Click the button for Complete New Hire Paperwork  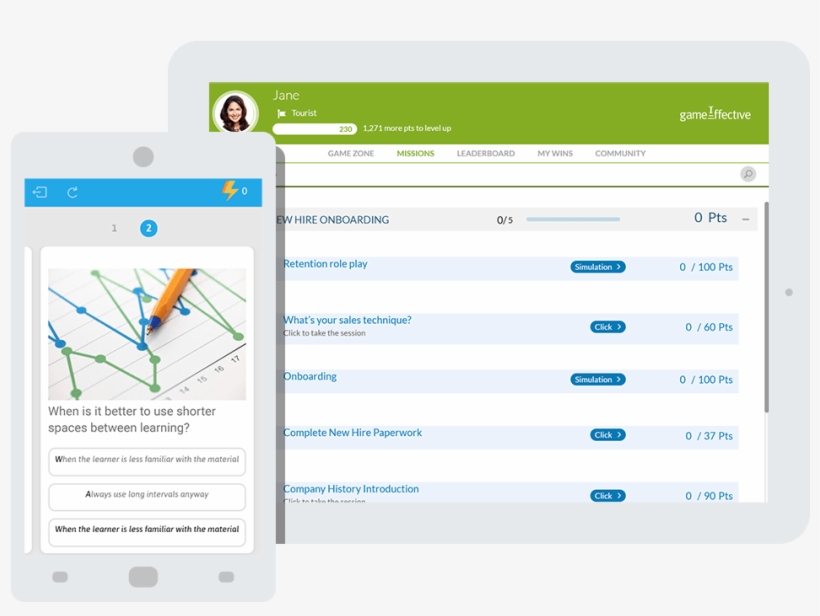tap(608, 435)
